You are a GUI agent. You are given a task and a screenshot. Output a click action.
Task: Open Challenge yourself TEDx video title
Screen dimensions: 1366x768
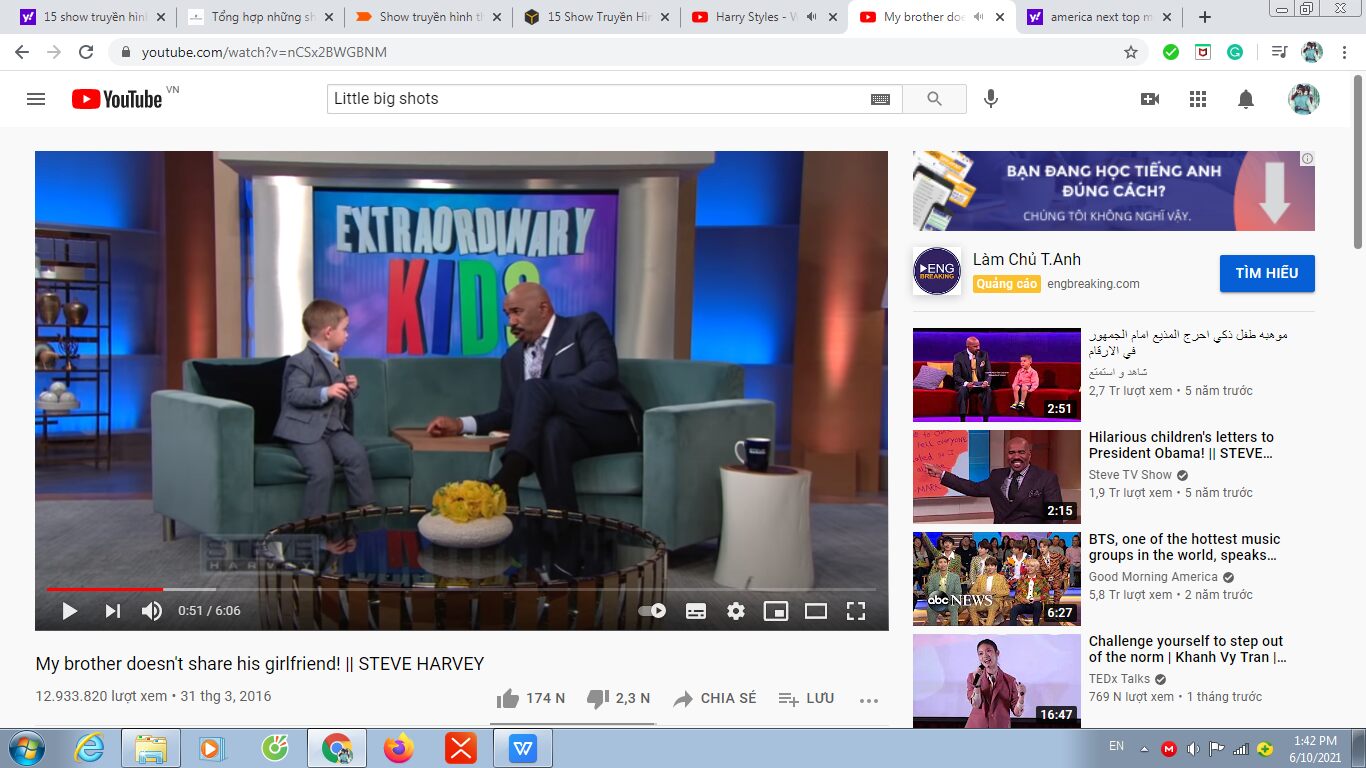(x=1187, y=649)
